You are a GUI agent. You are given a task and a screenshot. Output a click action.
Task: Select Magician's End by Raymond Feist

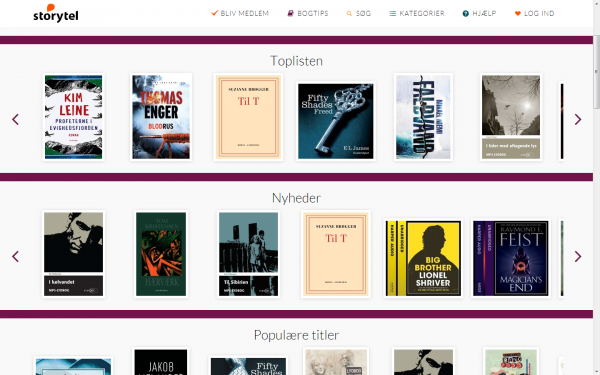[510, 258]
